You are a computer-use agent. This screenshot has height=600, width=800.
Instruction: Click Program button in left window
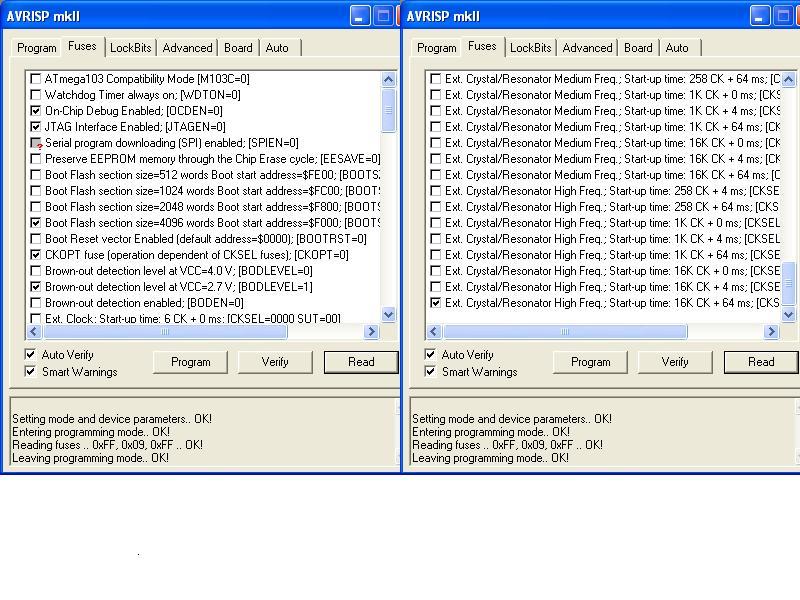[x=190, y=362]
